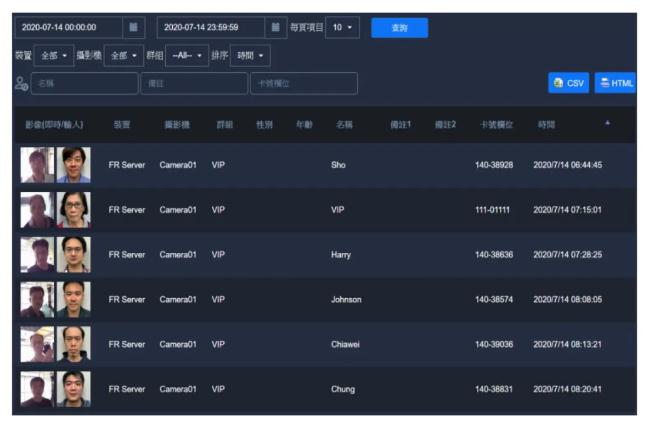The height and width of the screenshot is (424, 651).
Task: Click the 名稱 name search input field
Action: tap(85, 84)
